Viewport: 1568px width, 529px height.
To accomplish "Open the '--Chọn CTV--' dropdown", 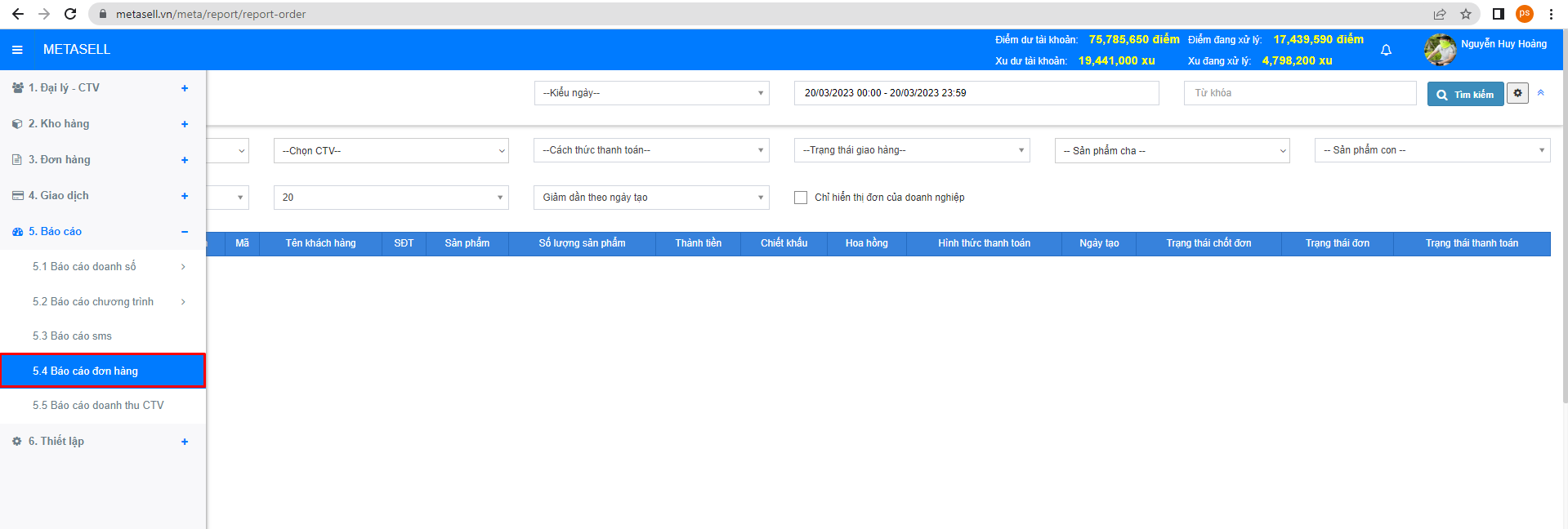I will (391, 151).
